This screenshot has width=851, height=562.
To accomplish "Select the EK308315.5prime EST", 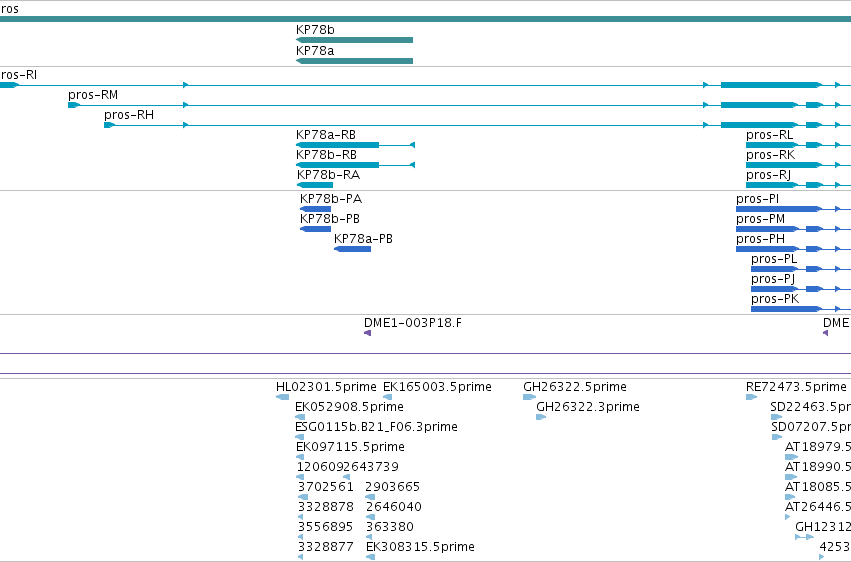I will pos(370,558).
